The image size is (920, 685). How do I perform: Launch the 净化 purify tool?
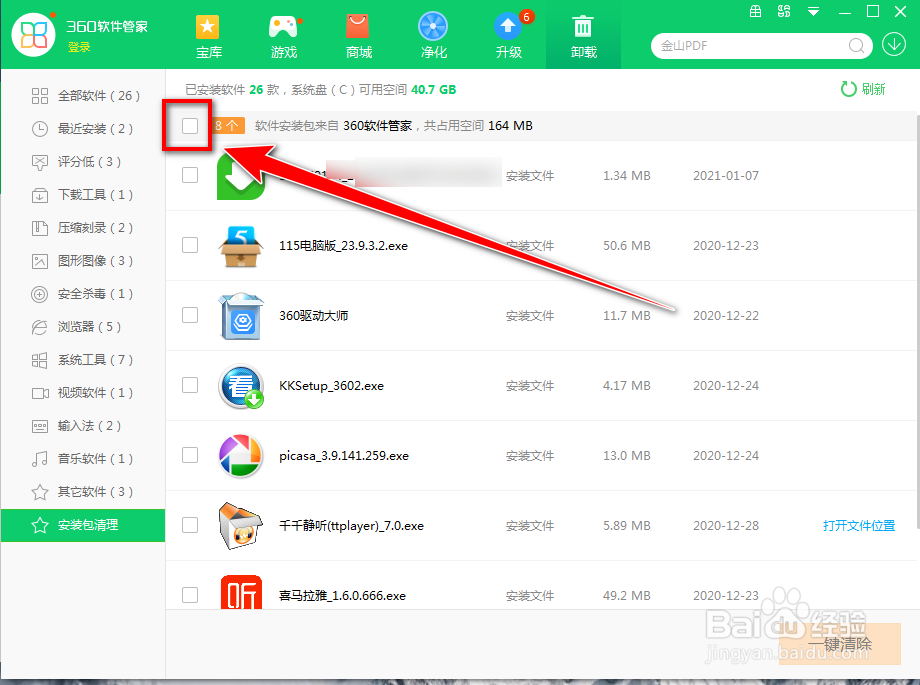click(x=433, y=35)
